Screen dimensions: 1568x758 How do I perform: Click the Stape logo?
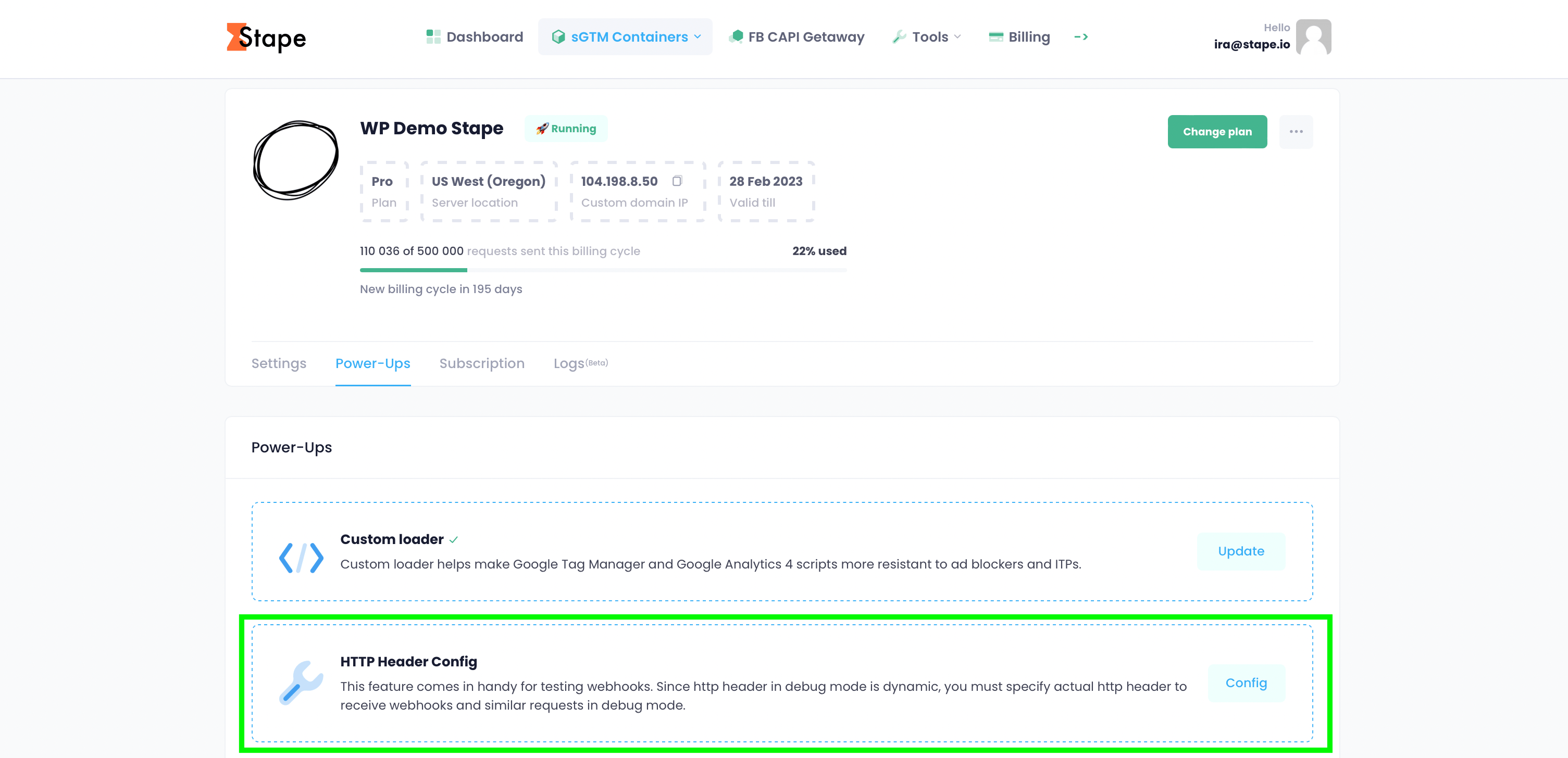[x=266, y=37]
